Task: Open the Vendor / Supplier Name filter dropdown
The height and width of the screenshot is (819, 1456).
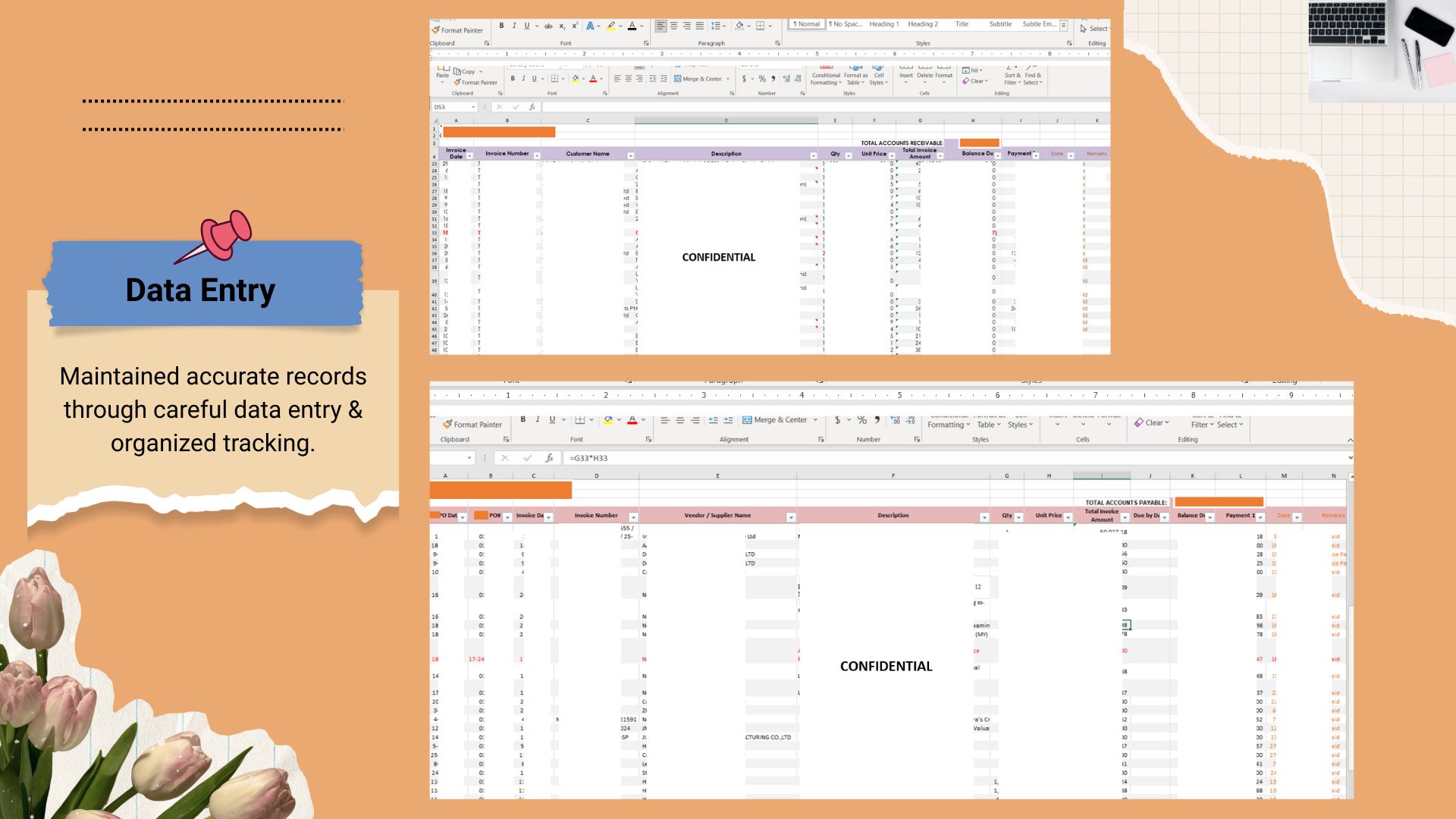Action: click(x=790, y=517)
